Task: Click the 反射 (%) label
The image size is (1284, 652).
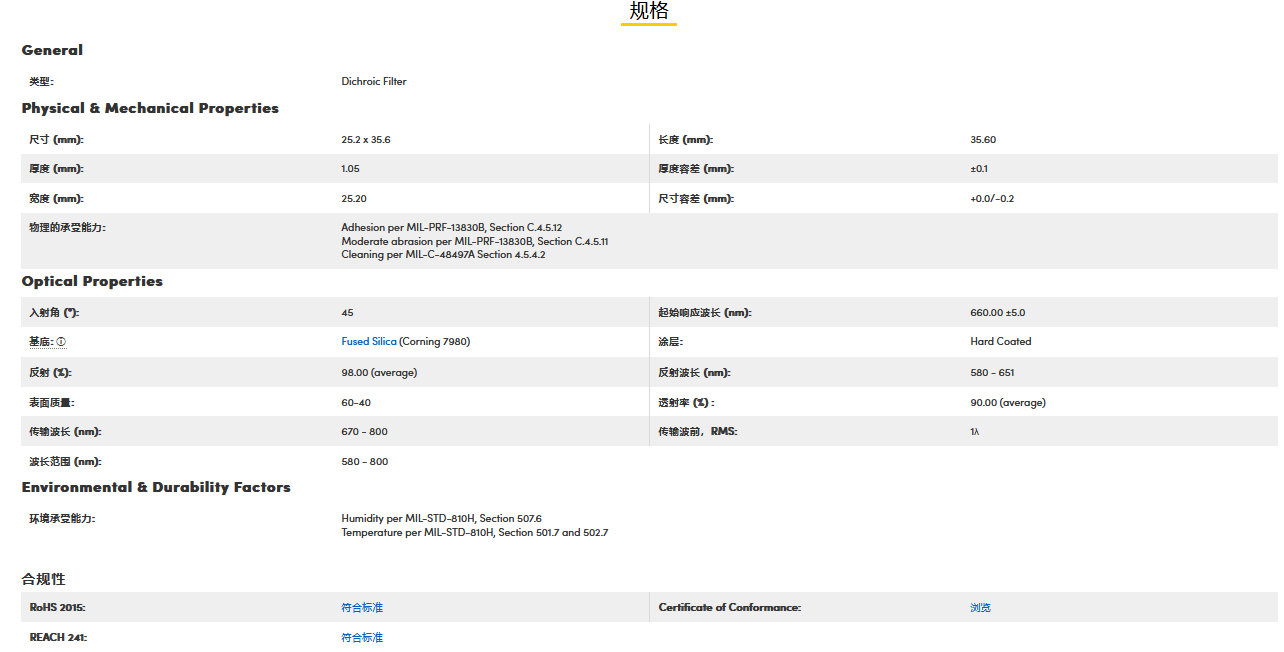Action: point(50,373)
